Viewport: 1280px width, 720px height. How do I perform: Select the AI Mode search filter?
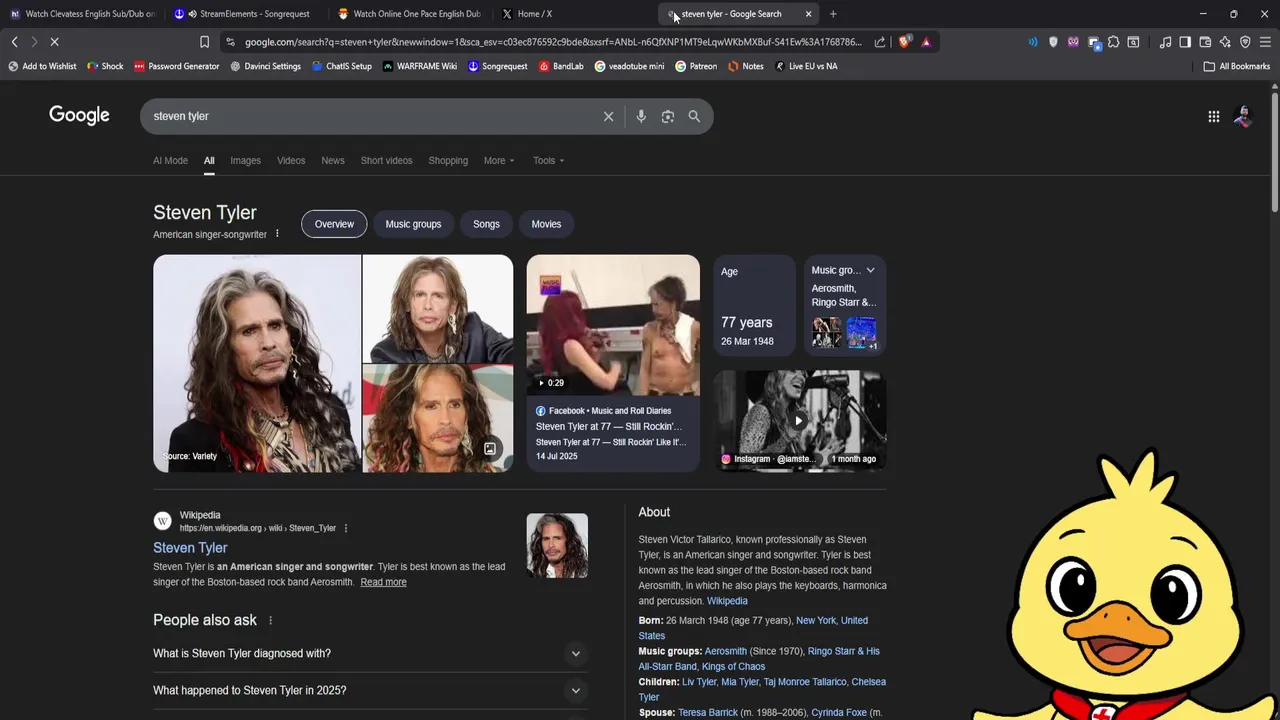tap(170, 160)
